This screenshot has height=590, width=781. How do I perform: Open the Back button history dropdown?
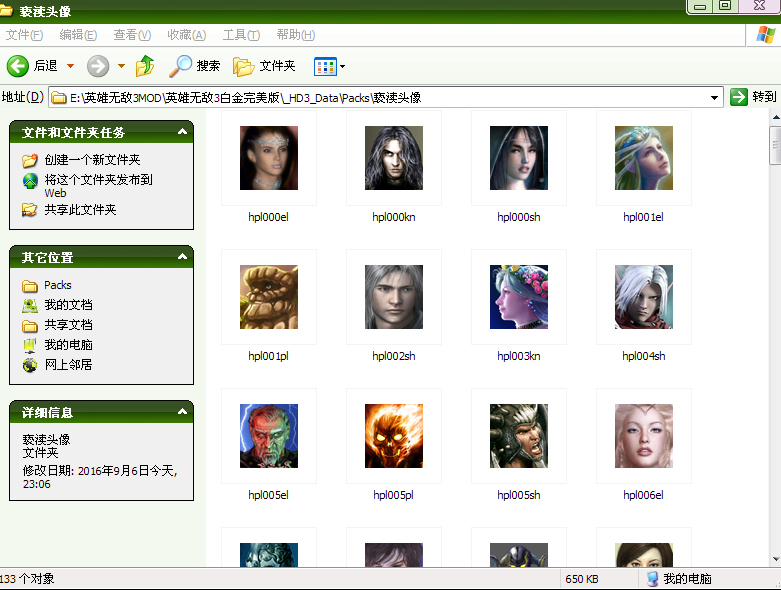(71, 66)
